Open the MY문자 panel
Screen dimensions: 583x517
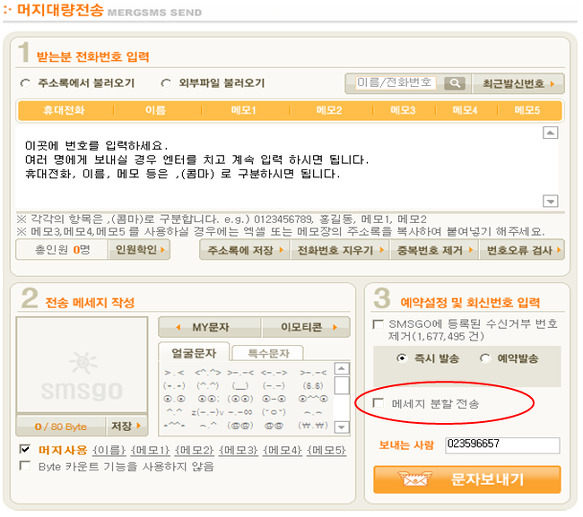tap(210, 327)
